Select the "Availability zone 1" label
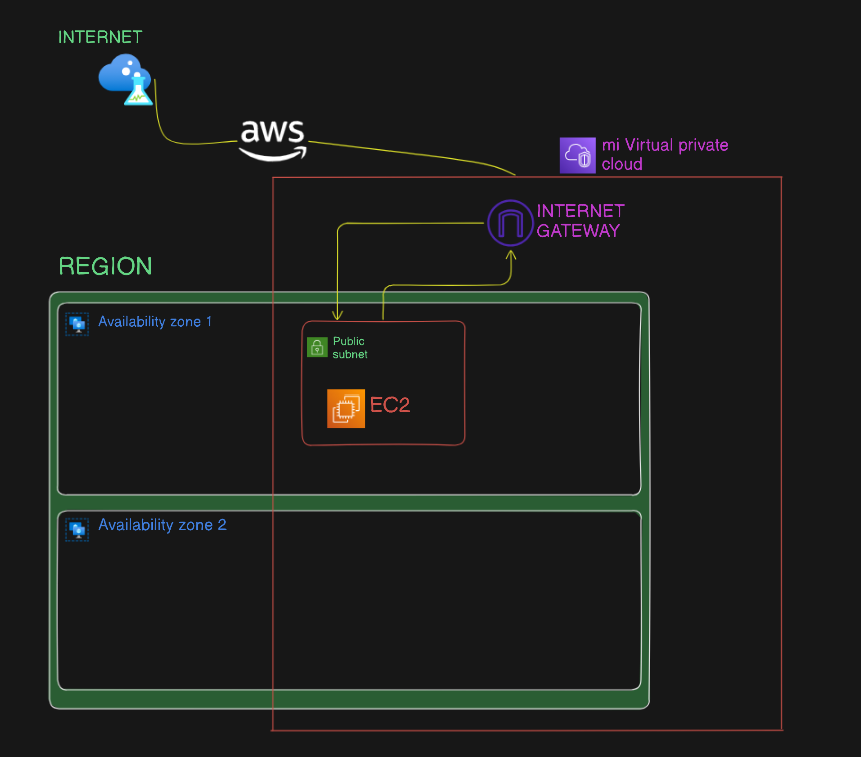Viewport: 861px width, 757px height. [155, 322]
